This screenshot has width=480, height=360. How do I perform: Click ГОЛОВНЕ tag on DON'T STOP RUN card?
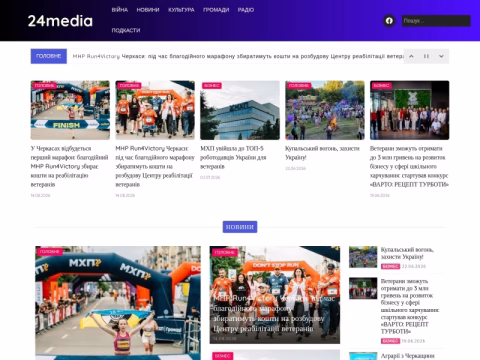pyautogui.click(x=225, y=252)
